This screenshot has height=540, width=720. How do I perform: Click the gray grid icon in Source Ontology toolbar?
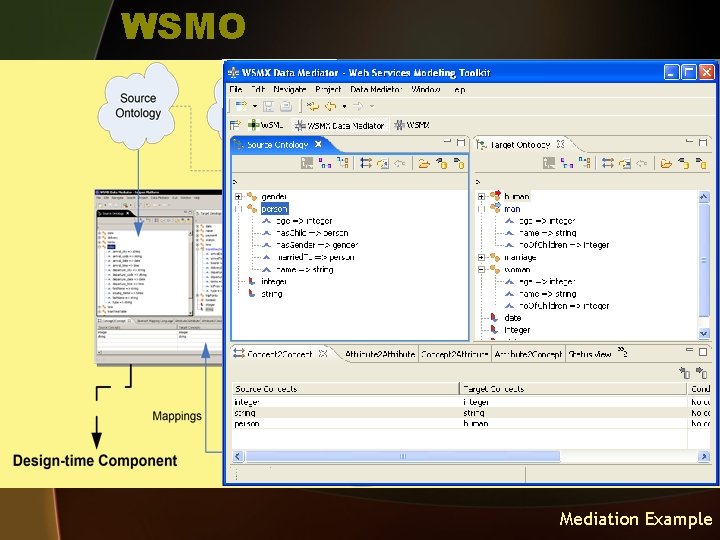[x=307, y=163]
